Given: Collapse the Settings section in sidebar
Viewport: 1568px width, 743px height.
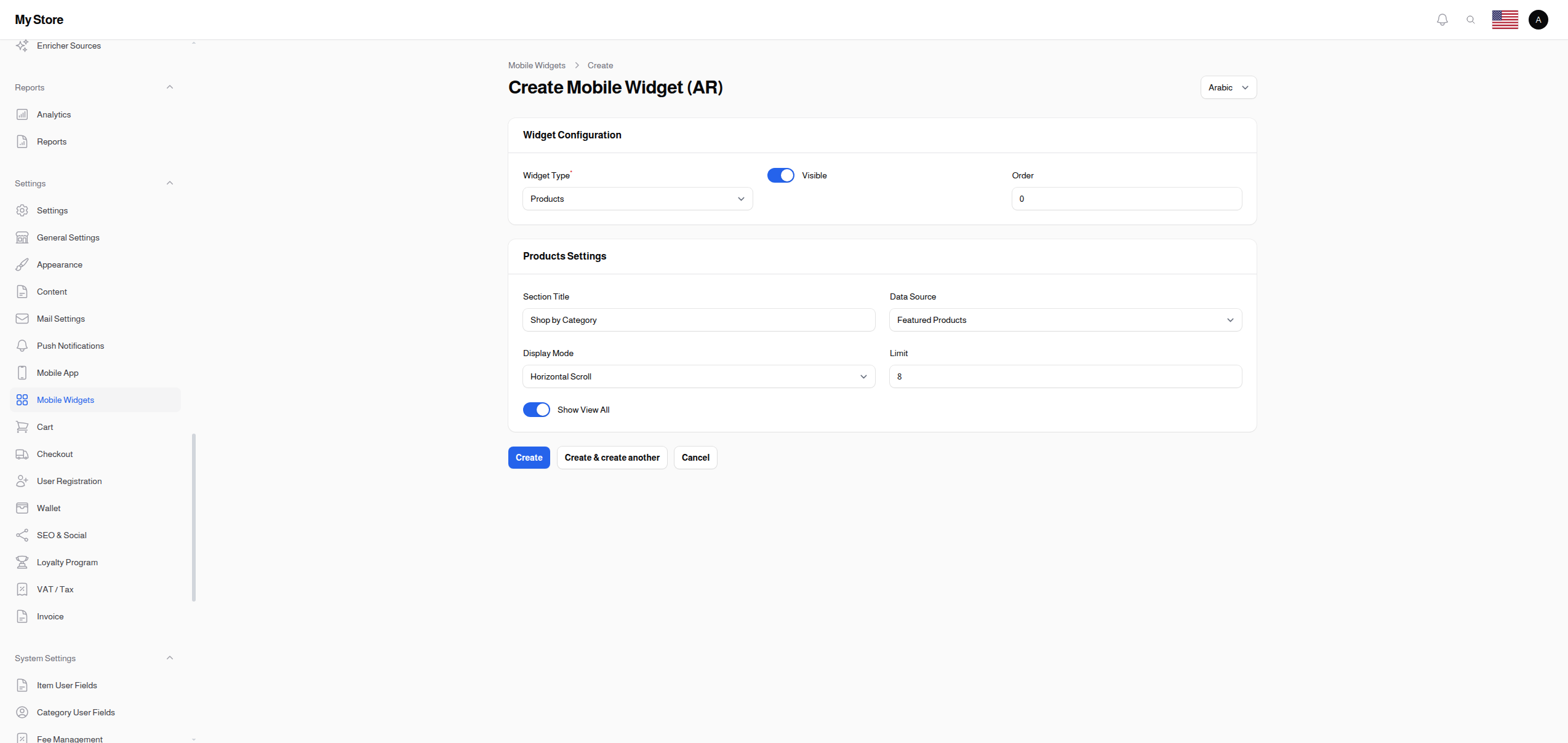Looking at the screenshot, I should tap(170, 183).
